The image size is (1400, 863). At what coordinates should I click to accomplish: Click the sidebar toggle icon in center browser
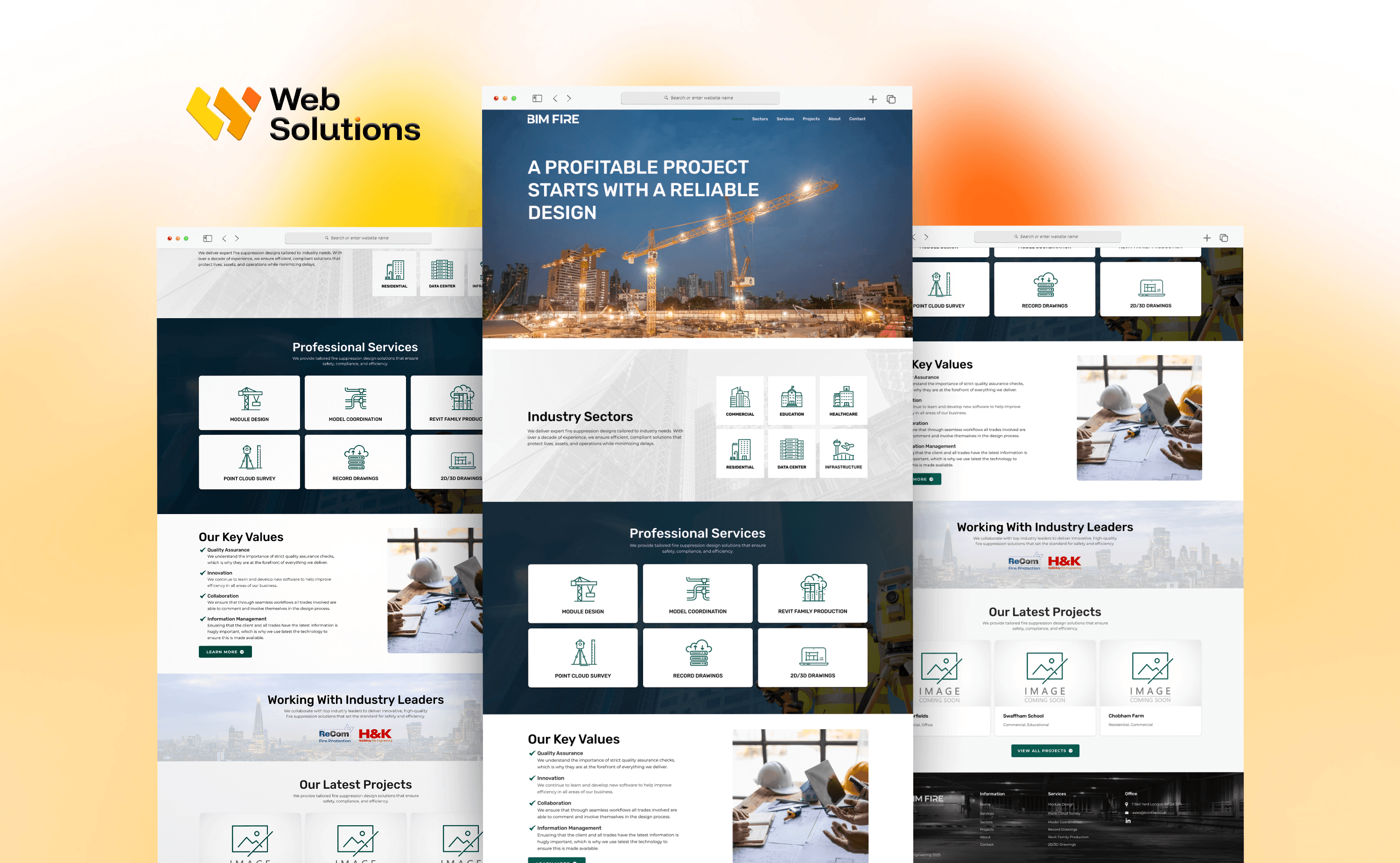tap(537, 98)
